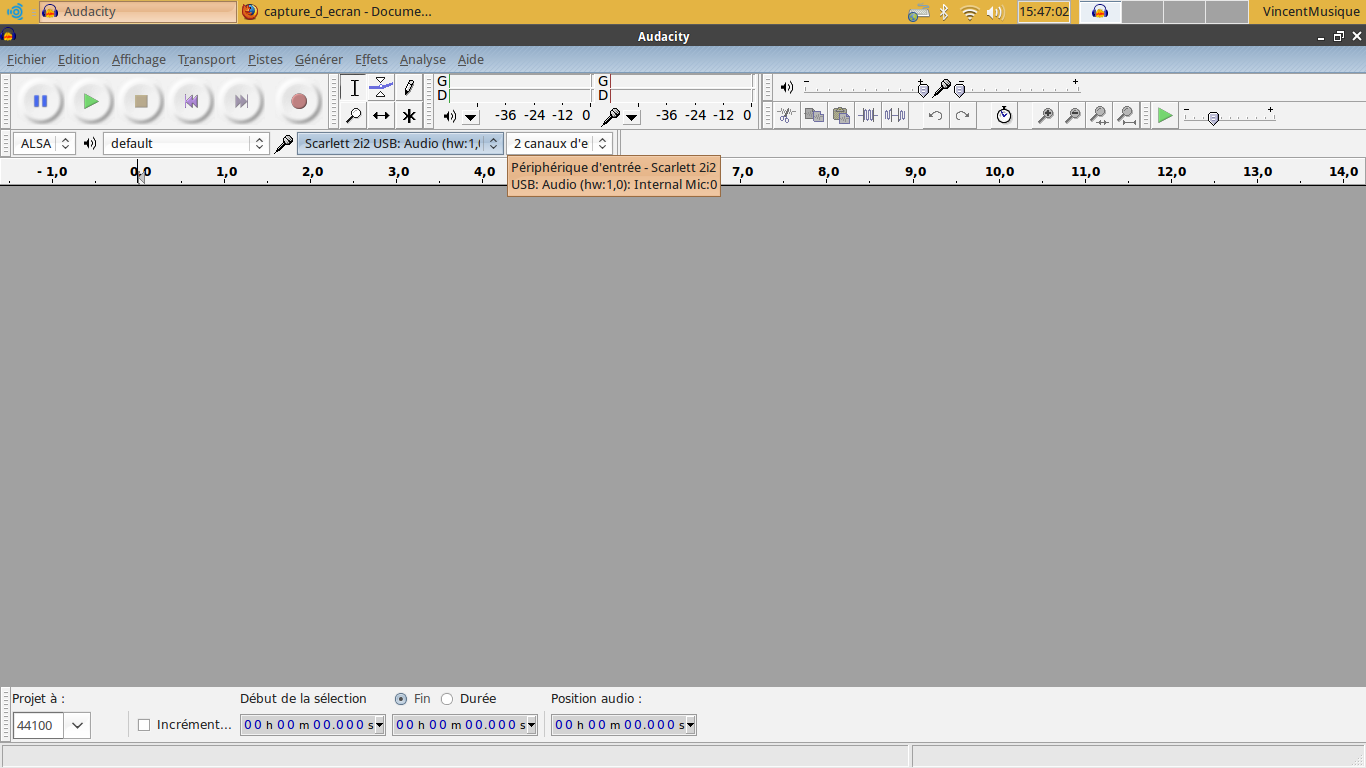Click Play-at-speed green arrow button
Screen dimensions: 1366x768
pos(1165,115)
